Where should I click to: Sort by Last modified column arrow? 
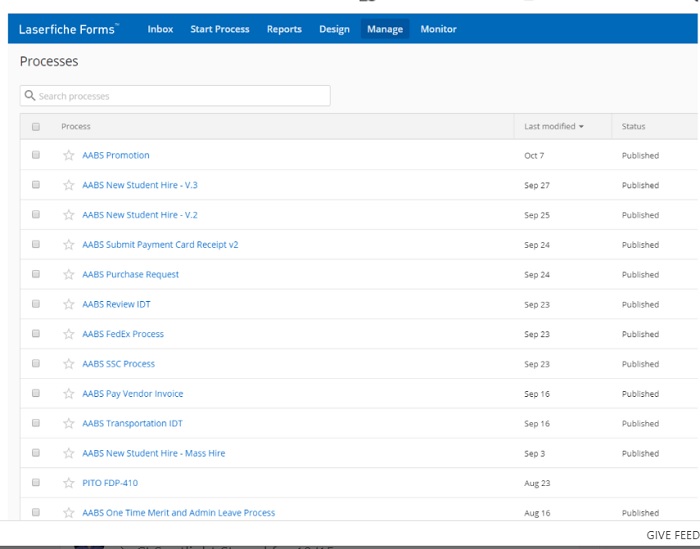[581, 127]
